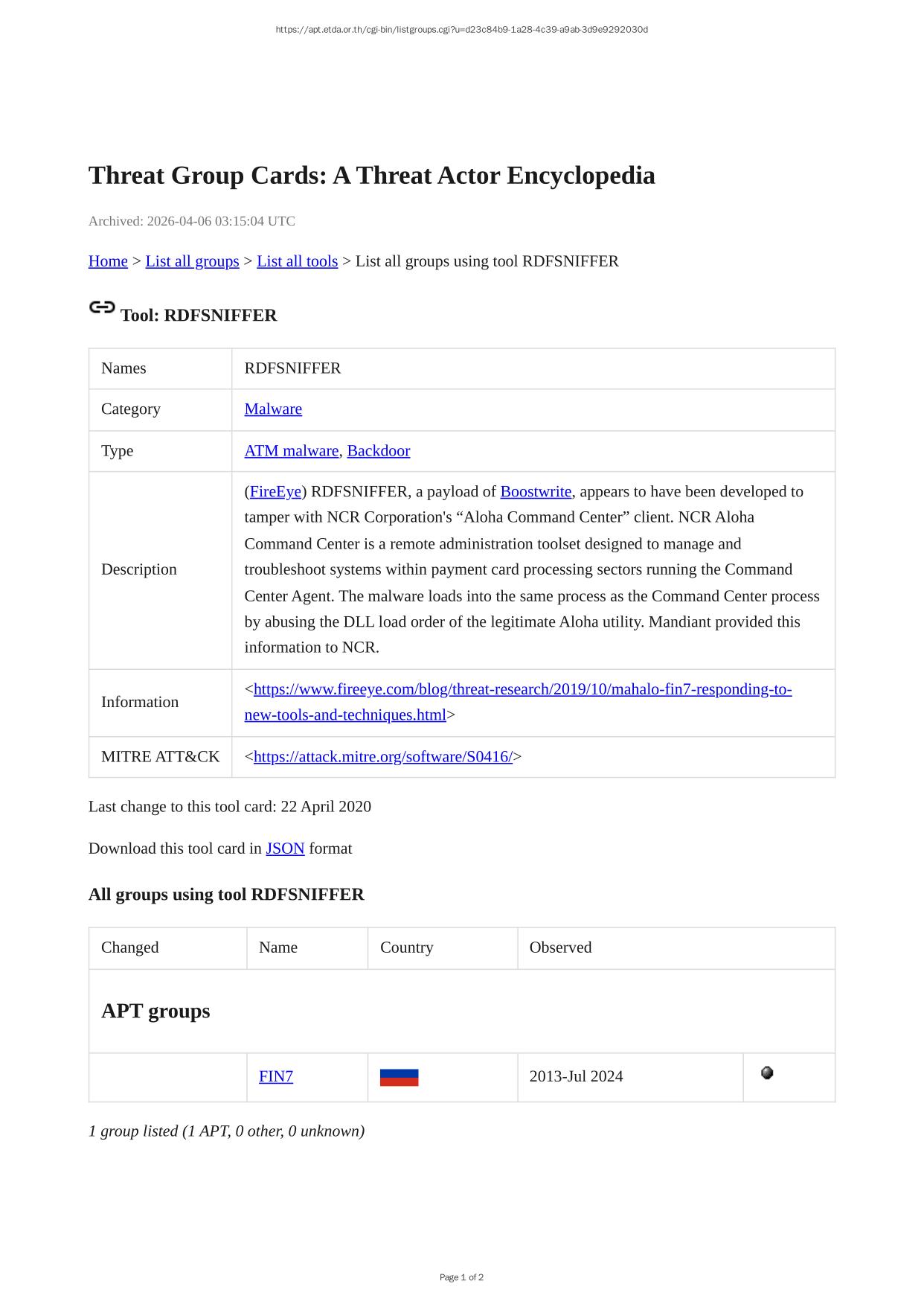
Task: Click the page URL at top
Action: click(461, 30)
